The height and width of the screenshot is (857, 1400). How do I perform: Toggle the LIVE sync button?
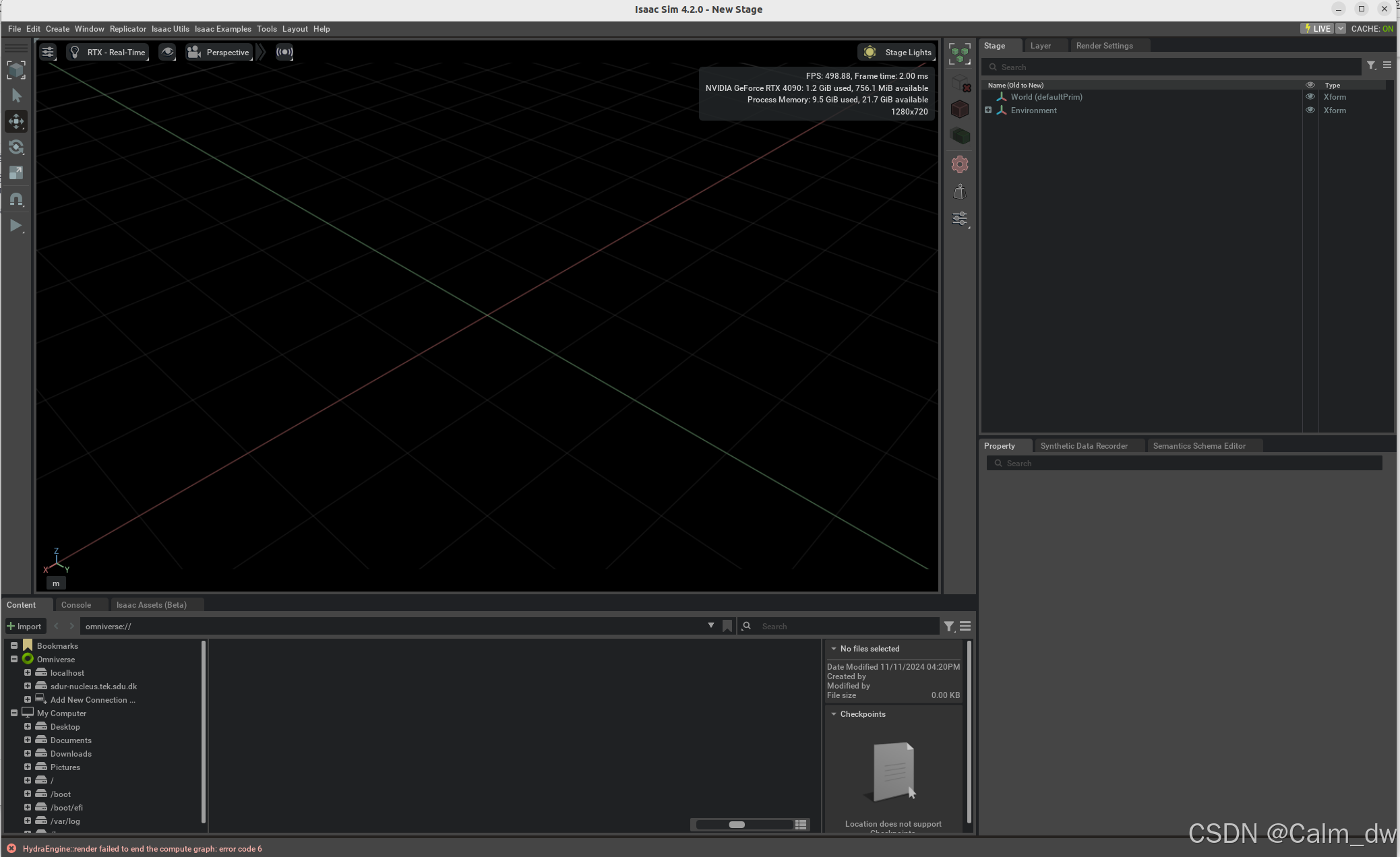1317,28
